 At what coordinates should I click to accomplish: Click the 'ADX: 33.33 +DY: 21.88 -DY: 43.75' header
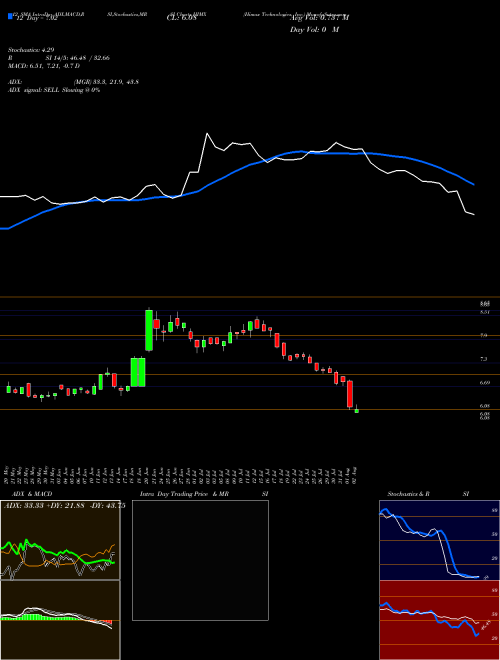[64, 506]
